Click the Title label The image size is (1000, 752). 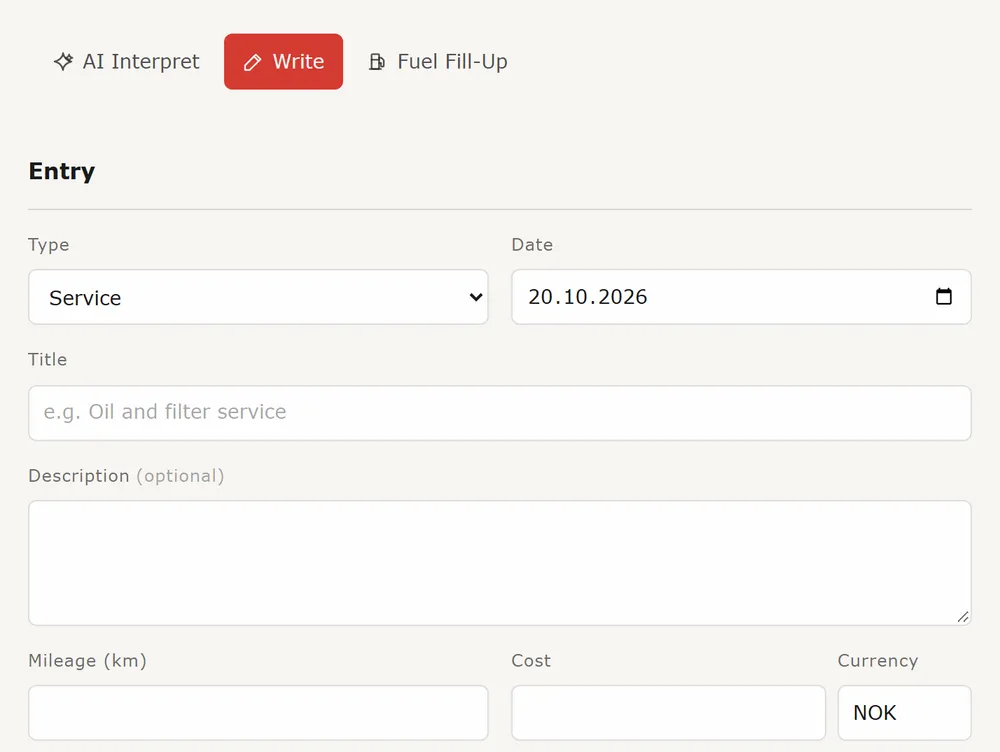point(47,360)
